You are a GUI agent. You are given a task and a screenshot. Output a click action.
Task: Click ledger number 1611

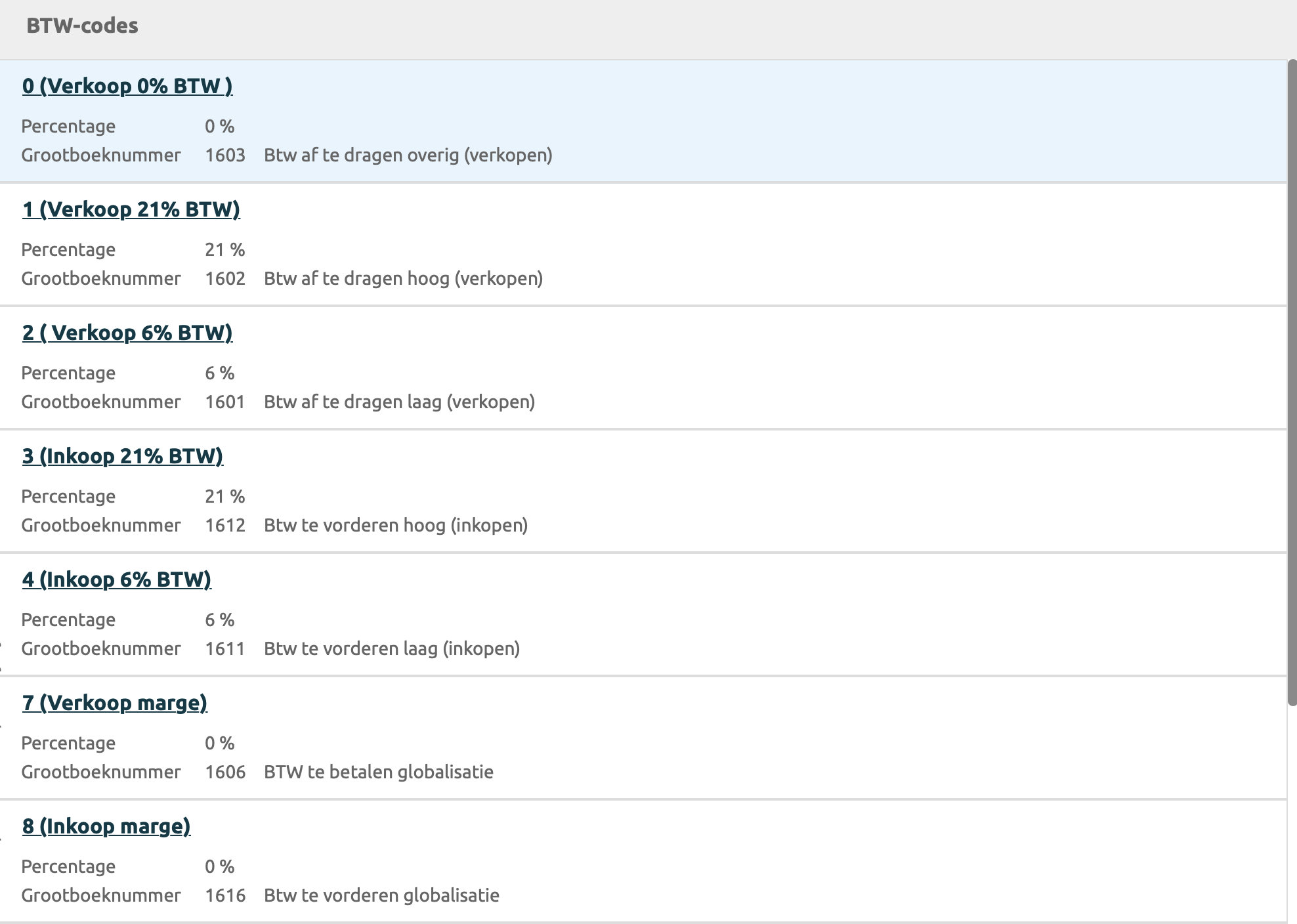(225, 649)
